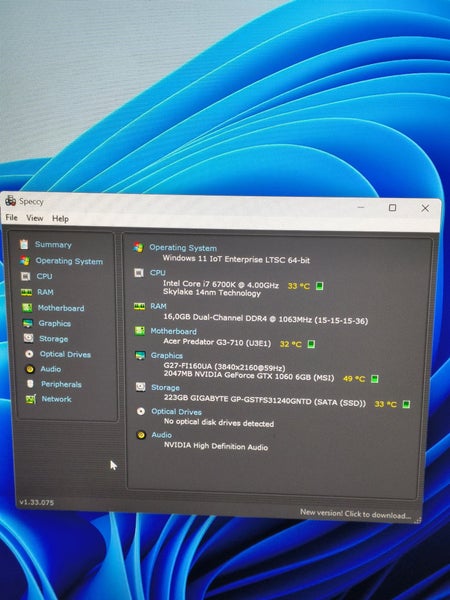Minimize the Speccy window
Image resolution: width=450 pixels, height=600 pixels.
click(360, 207)
